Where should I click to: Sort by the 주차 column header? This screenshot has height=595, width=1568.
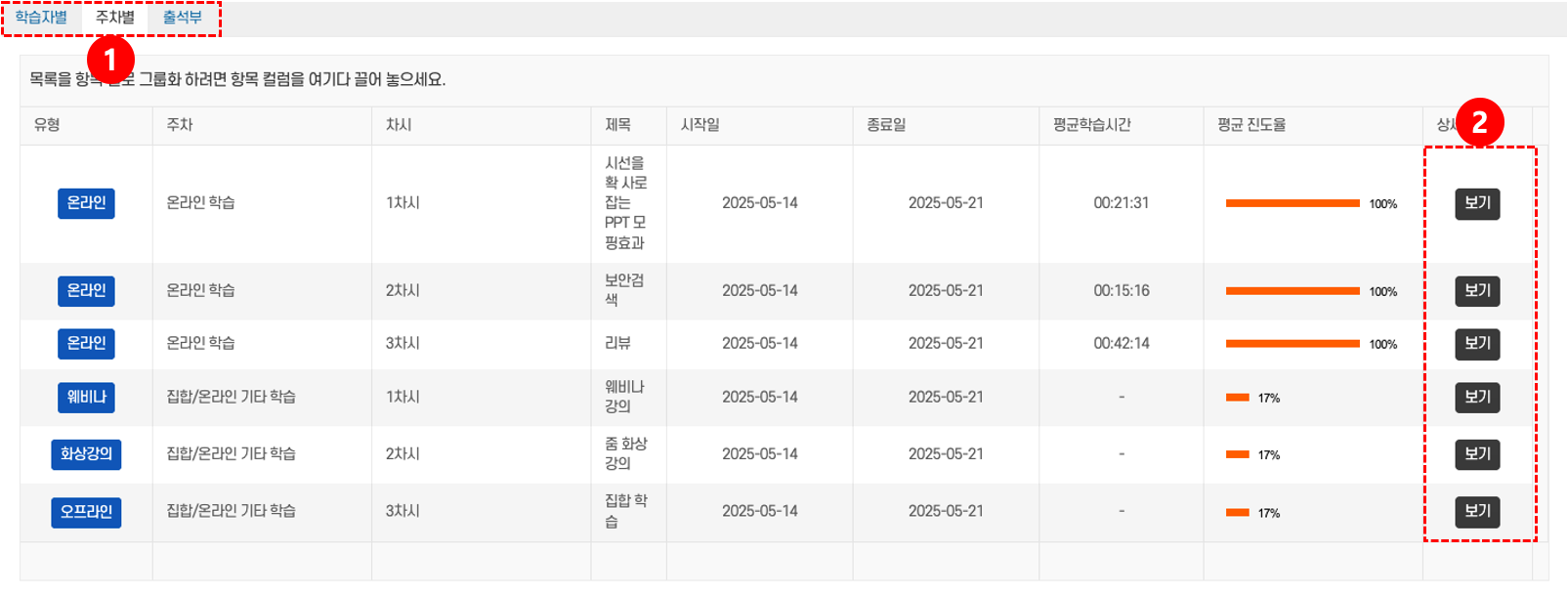(x=180, y=125)
